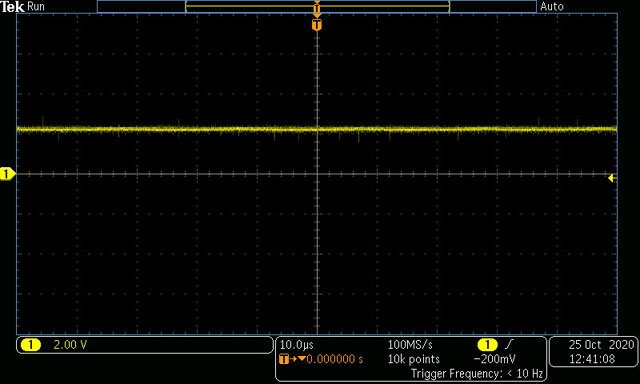
Task: Click the Tek logo
Action: pyautogui.click(x=12, y=7)
